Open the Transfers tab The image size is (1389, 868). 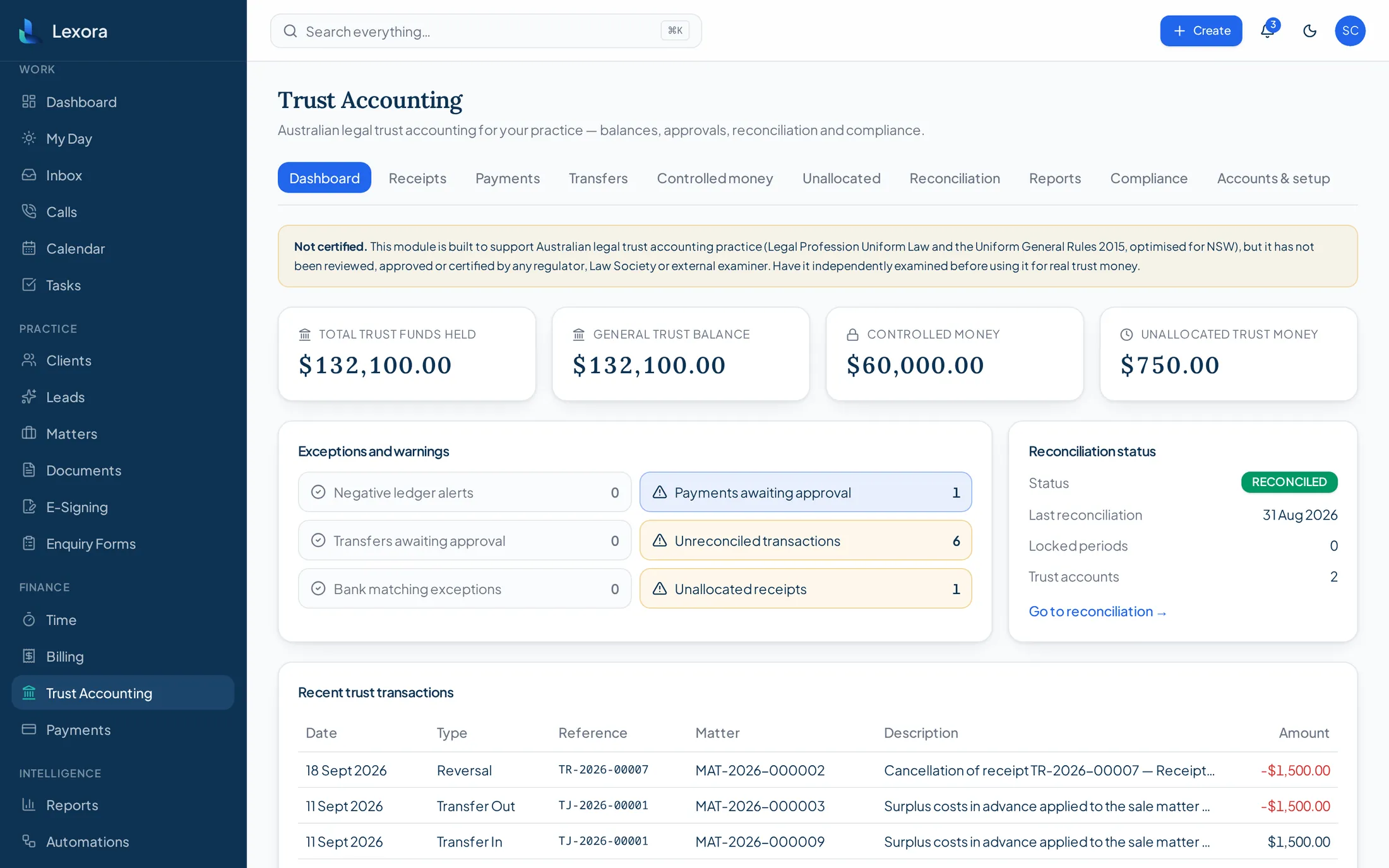598,178
